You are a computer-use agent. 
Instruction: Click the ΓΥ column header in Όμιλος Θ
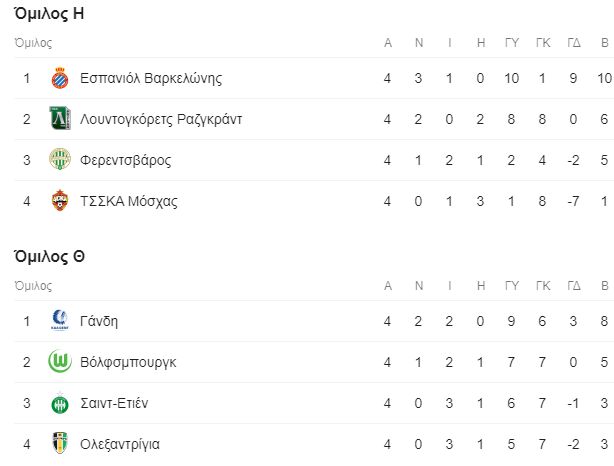pos(512,286)
